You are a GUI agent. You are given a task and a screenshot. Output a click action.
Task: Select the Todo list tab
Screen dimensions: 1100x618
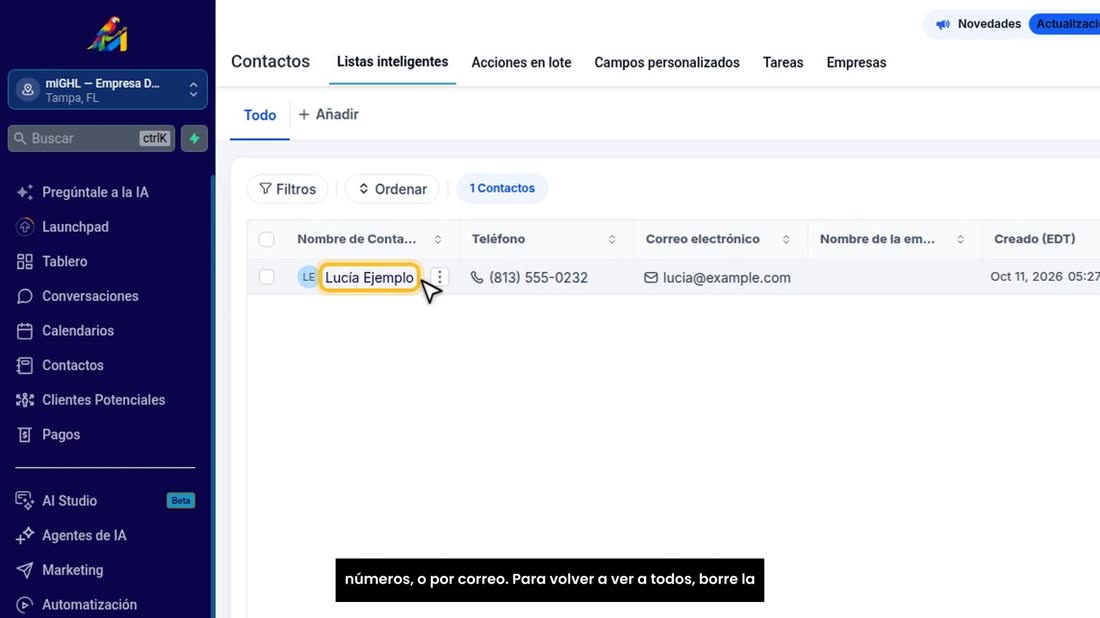pyautogui.click(x=260, y=115)
